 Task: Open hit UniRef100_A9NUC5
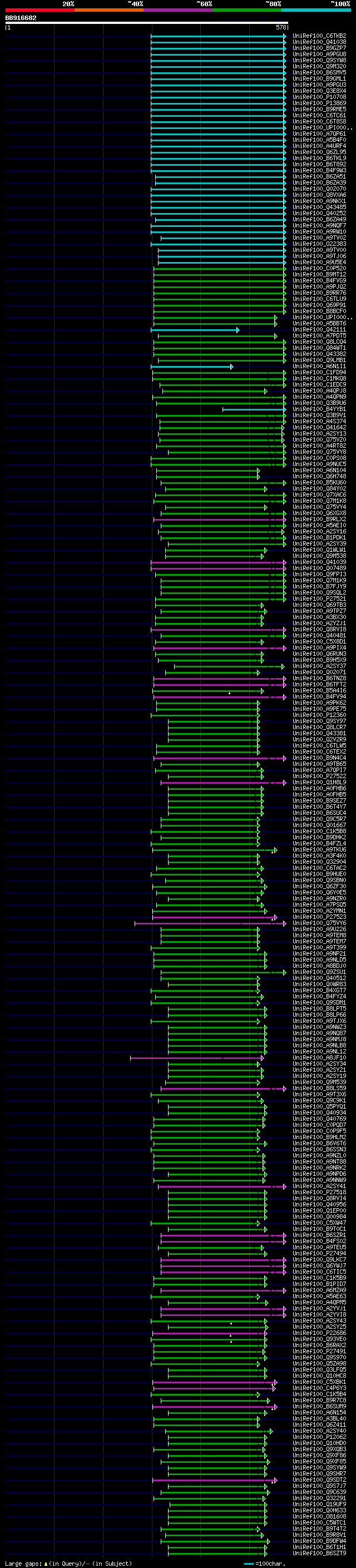pyautogui.click(x=319, y=464)
